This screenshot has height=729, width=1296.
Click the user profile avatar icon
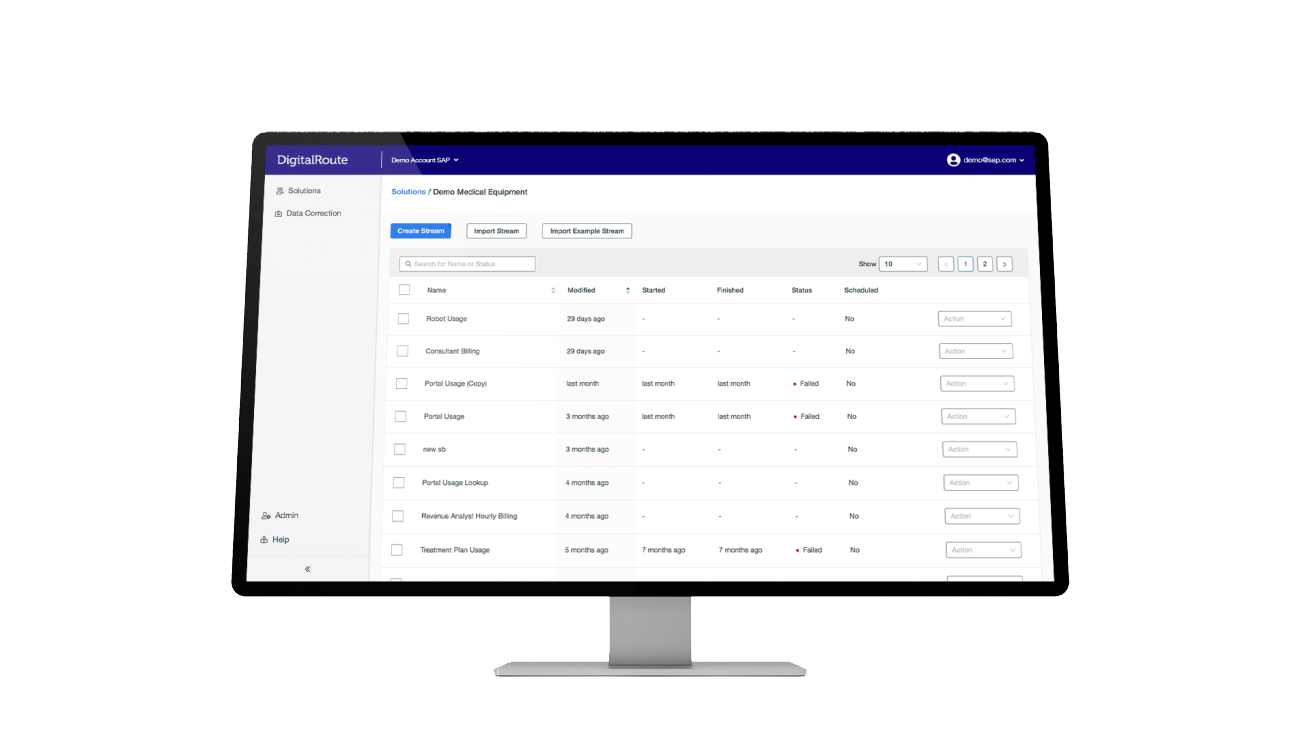point(953,160)
